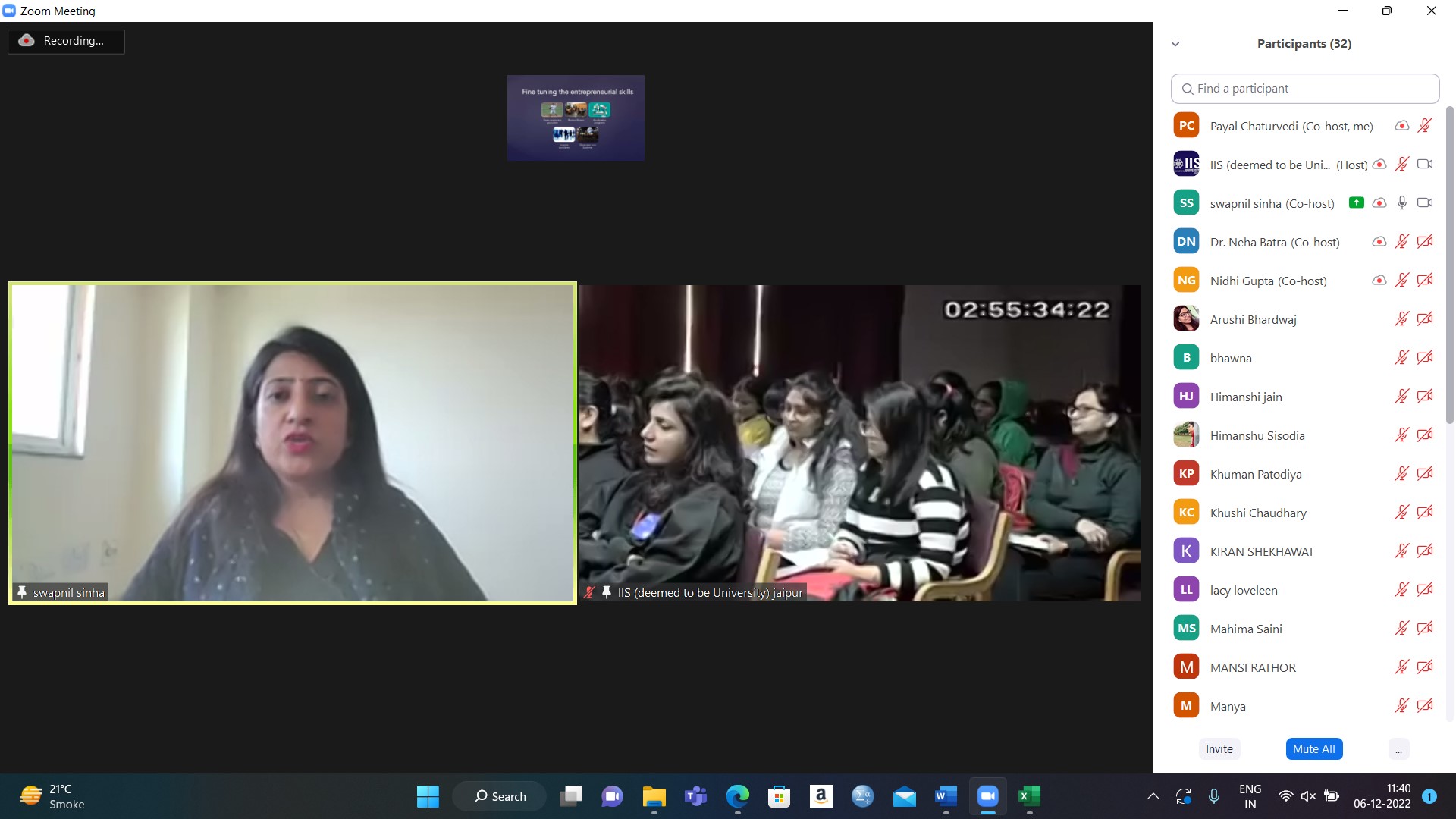Open the more options ellipsis button
The width and height of the screenshot is (1456, 819).
point(1398,749)
